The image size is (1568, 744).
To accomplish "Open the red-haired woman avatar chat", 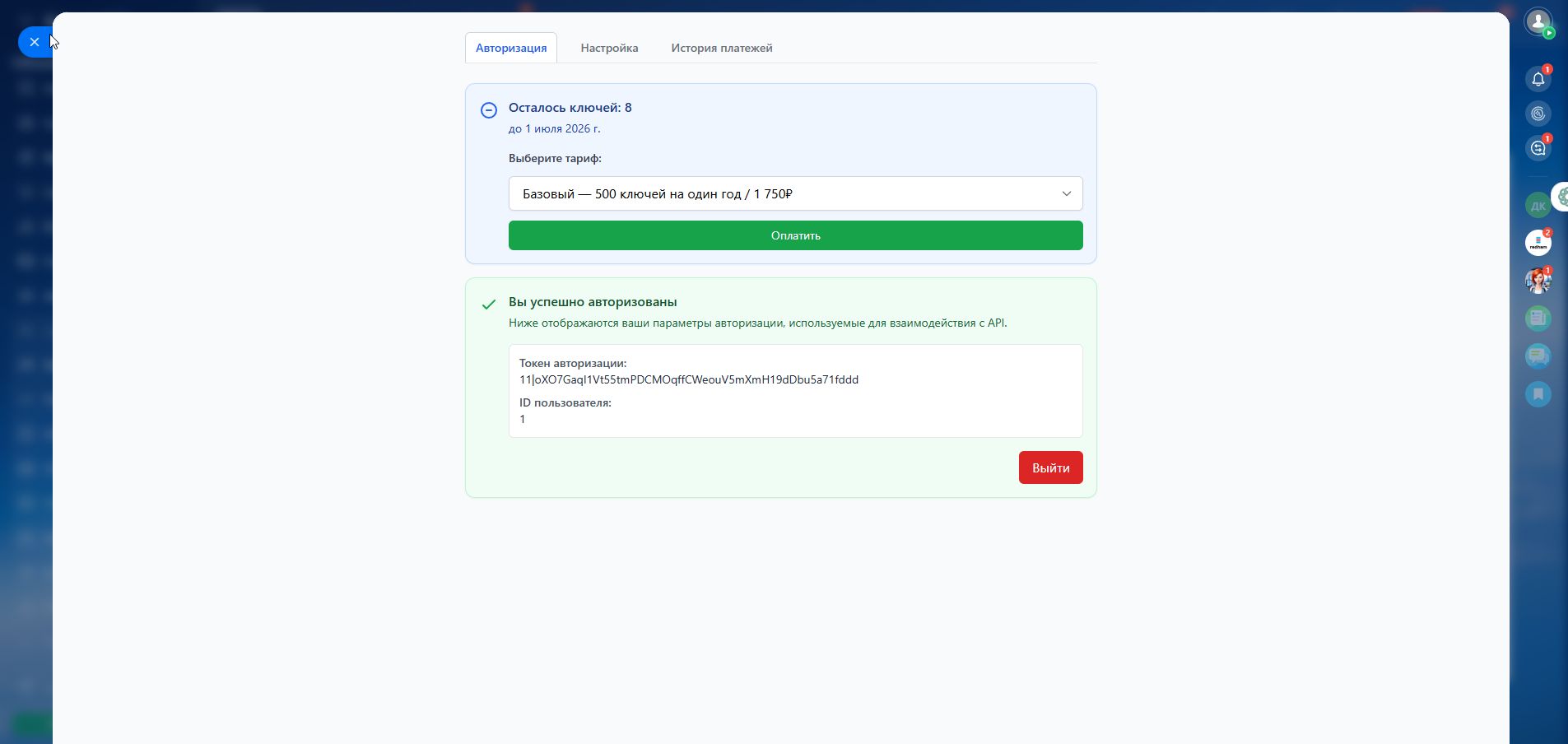I will 1538,281.
